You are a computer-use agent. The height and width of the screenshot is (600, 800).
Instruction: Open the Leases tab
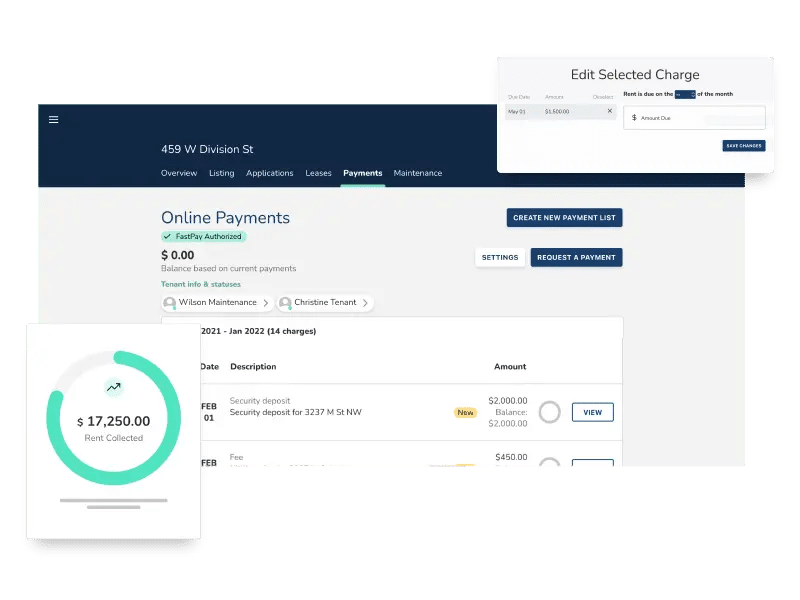point(318,172)
